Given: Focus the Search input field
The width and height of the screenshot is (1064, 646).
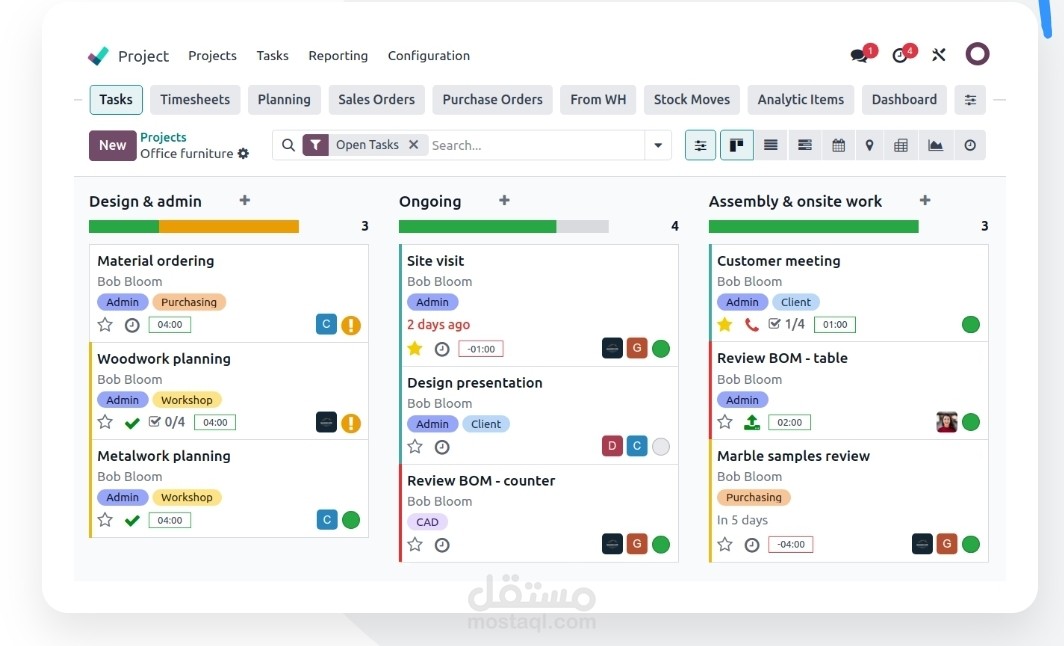Looking at the screenshot, I should [x=536, y=145].
